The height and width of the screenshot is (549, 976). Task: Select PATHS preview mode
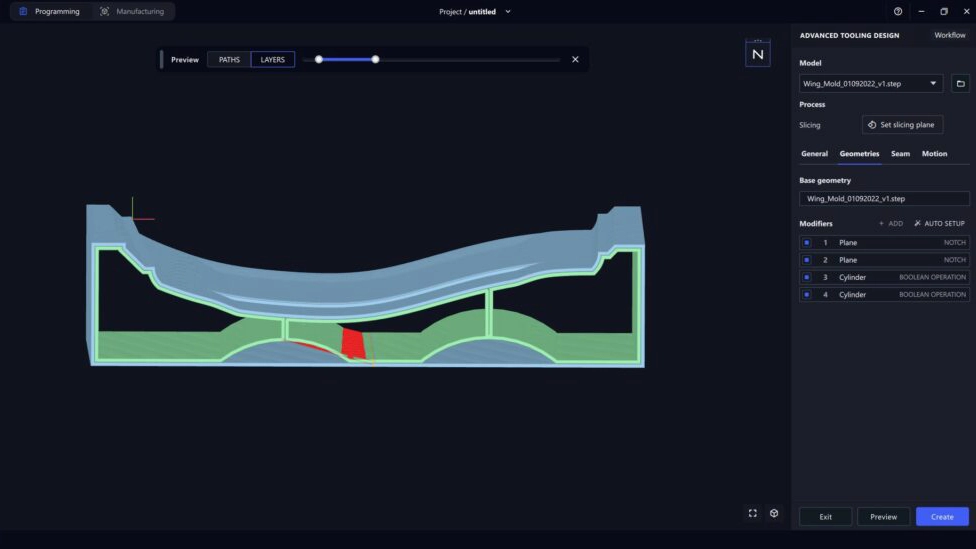229,60
